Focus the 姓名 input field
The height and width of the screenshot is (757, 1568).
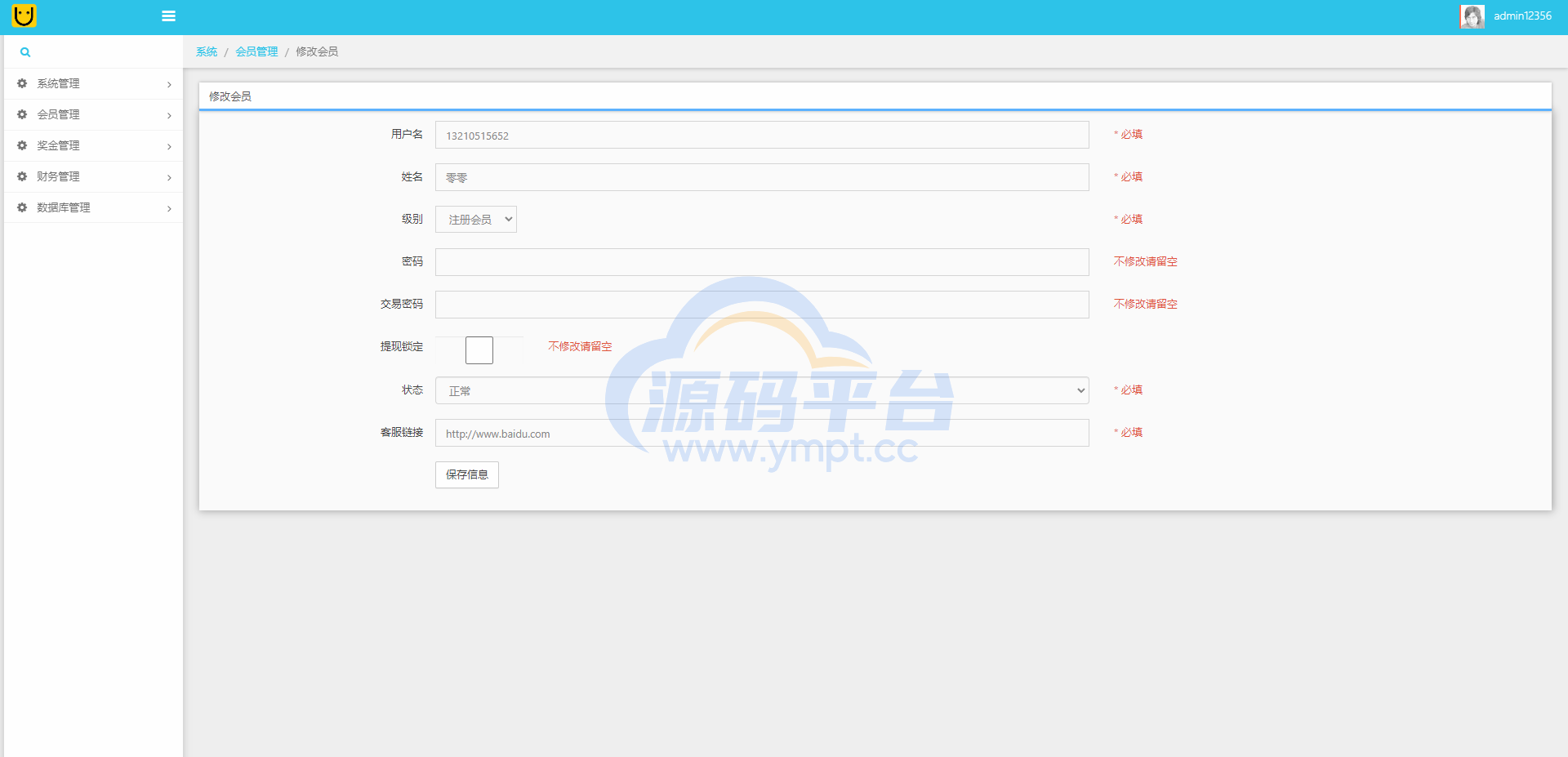point(762,177)
